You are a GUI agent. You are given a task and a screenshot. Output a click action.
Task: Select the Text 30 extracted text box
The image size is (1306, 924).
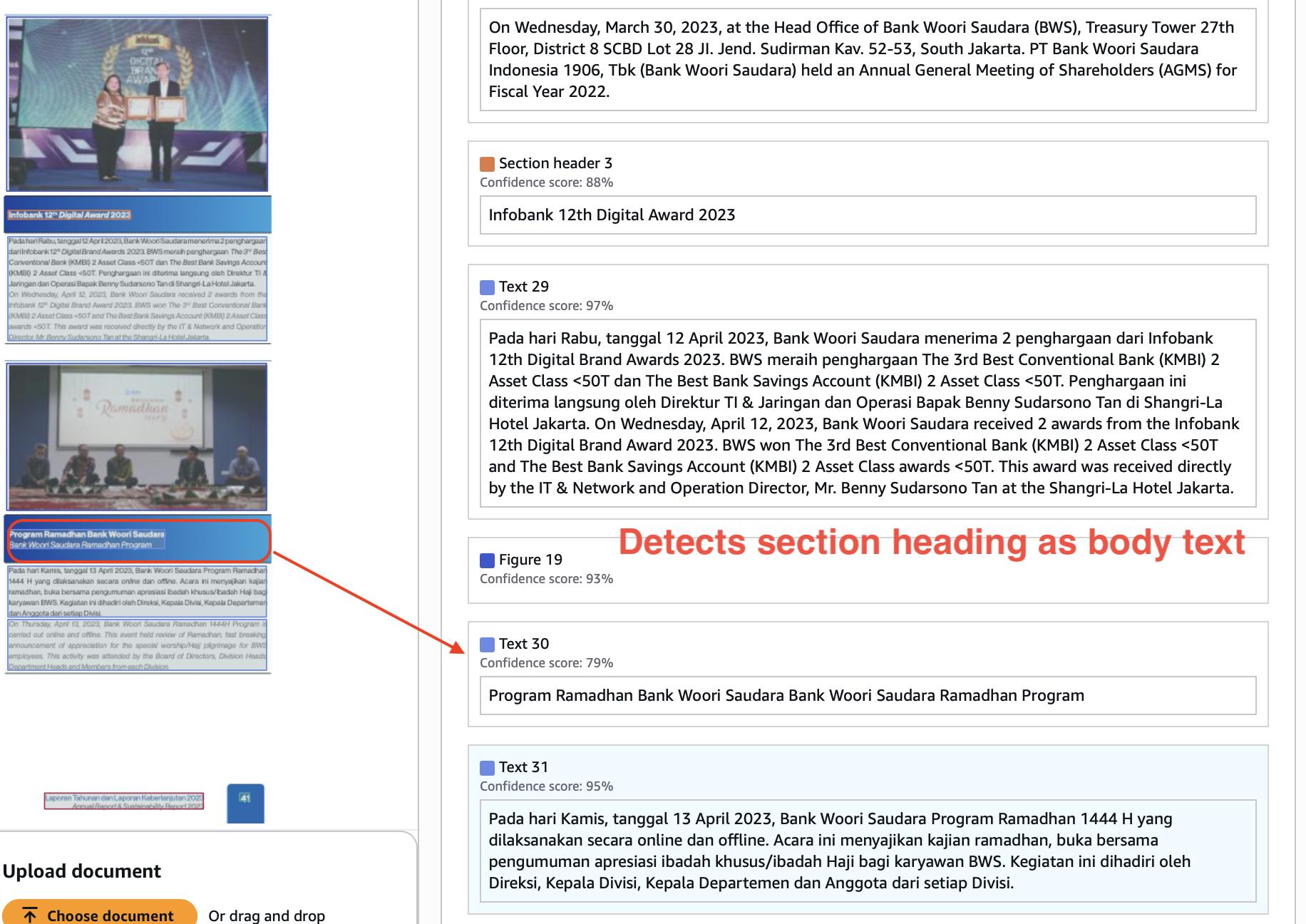tap(867, 696)
